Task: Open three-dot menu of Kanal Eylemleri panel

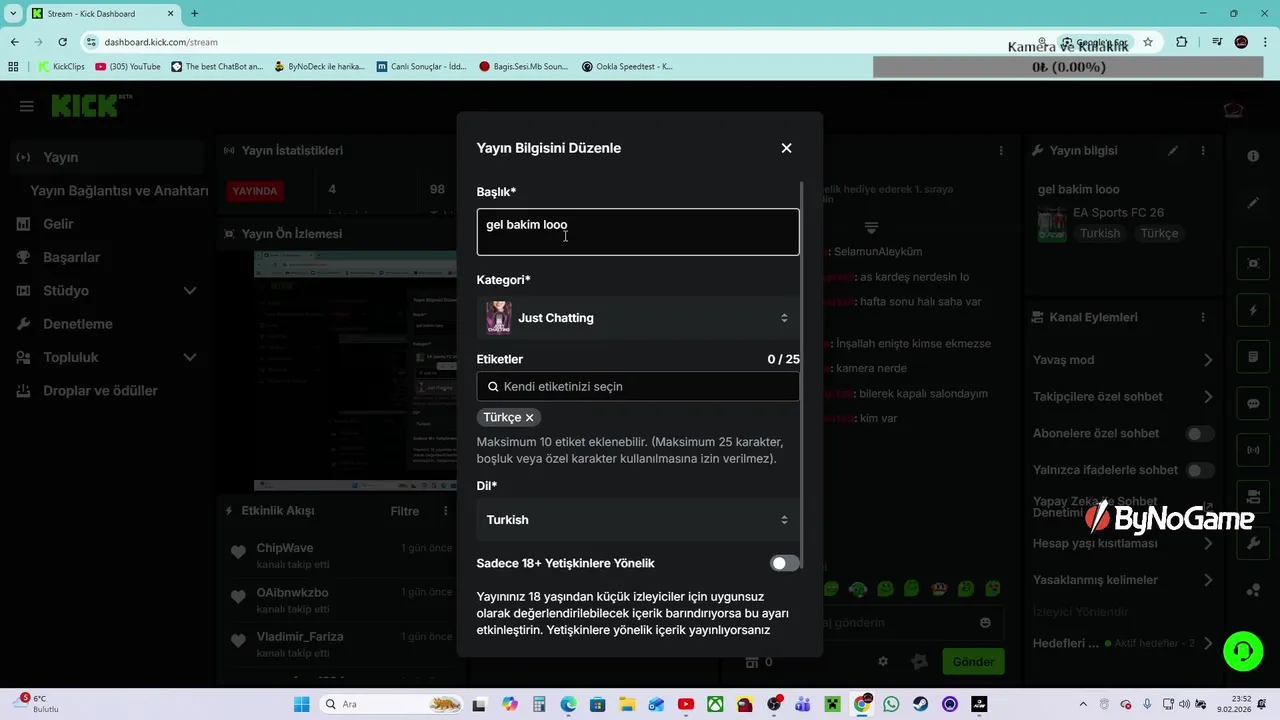Action: pyautogui.click(x=1203, y=317)
